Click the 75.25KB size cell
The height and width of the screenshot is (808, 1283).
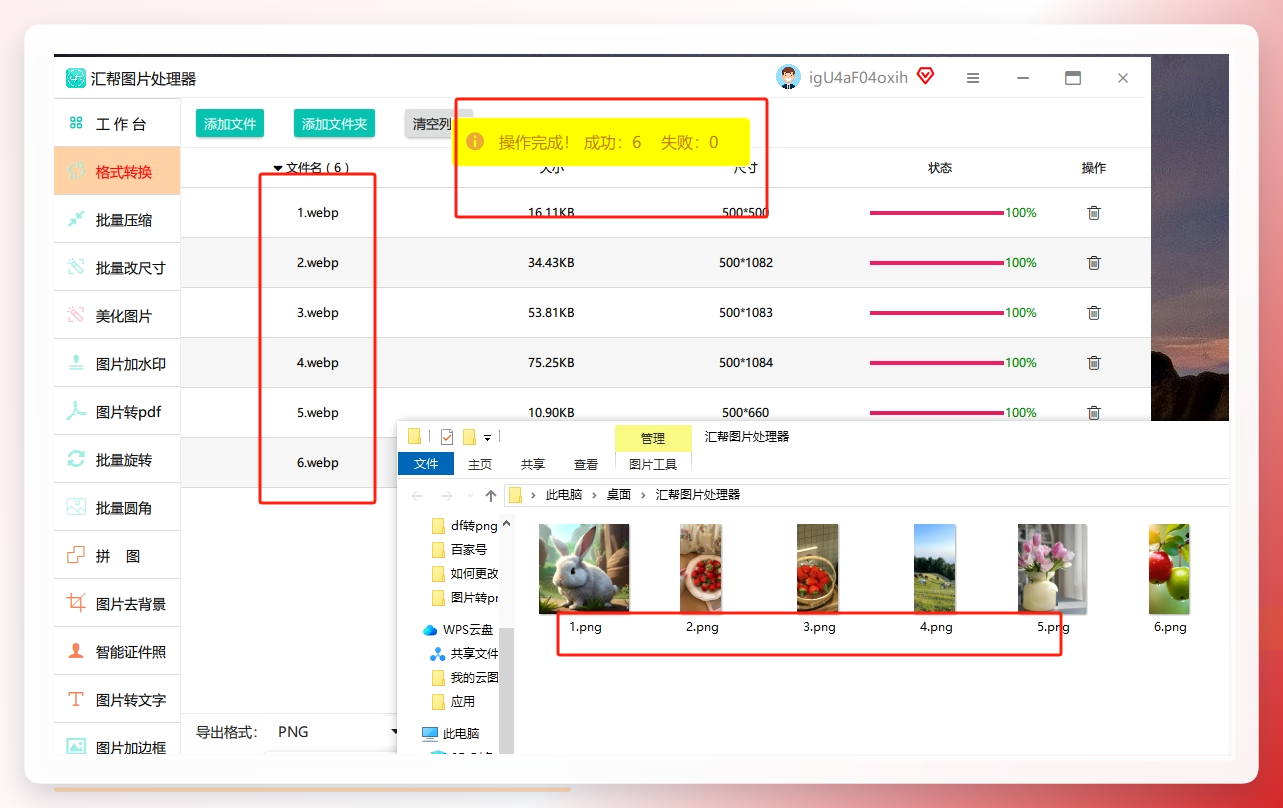pyautogui.click(x=551, y=363)
